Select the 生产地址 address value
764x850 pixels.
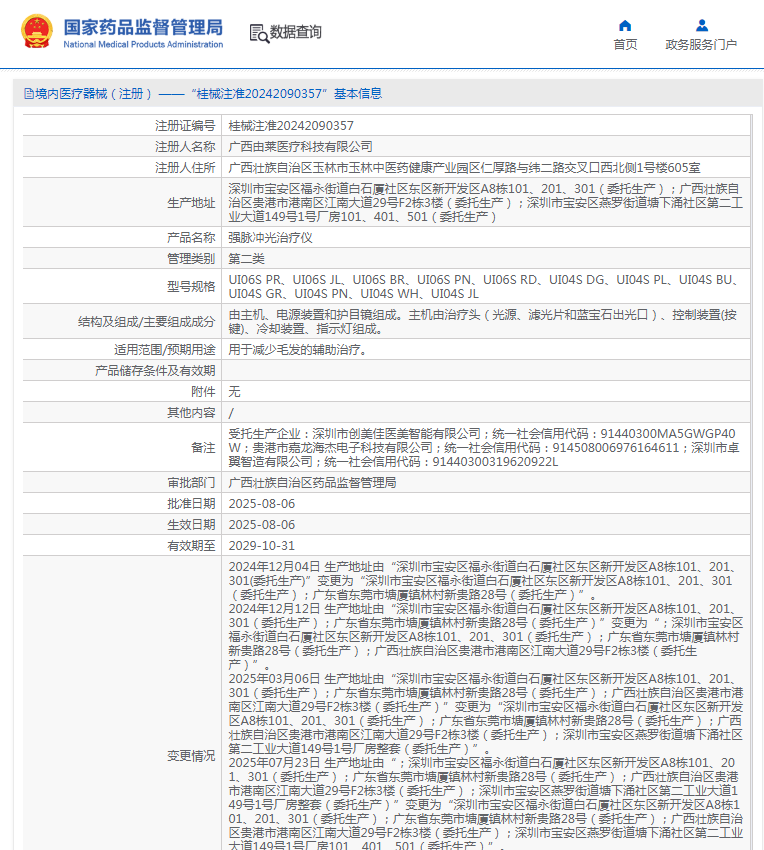coord(485,203)
